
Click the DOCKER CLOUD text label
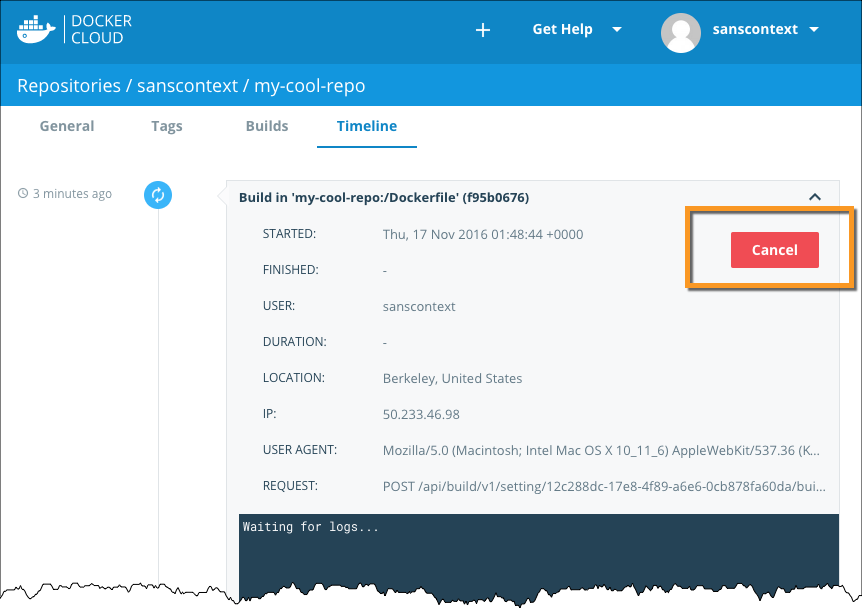(100, 30)
